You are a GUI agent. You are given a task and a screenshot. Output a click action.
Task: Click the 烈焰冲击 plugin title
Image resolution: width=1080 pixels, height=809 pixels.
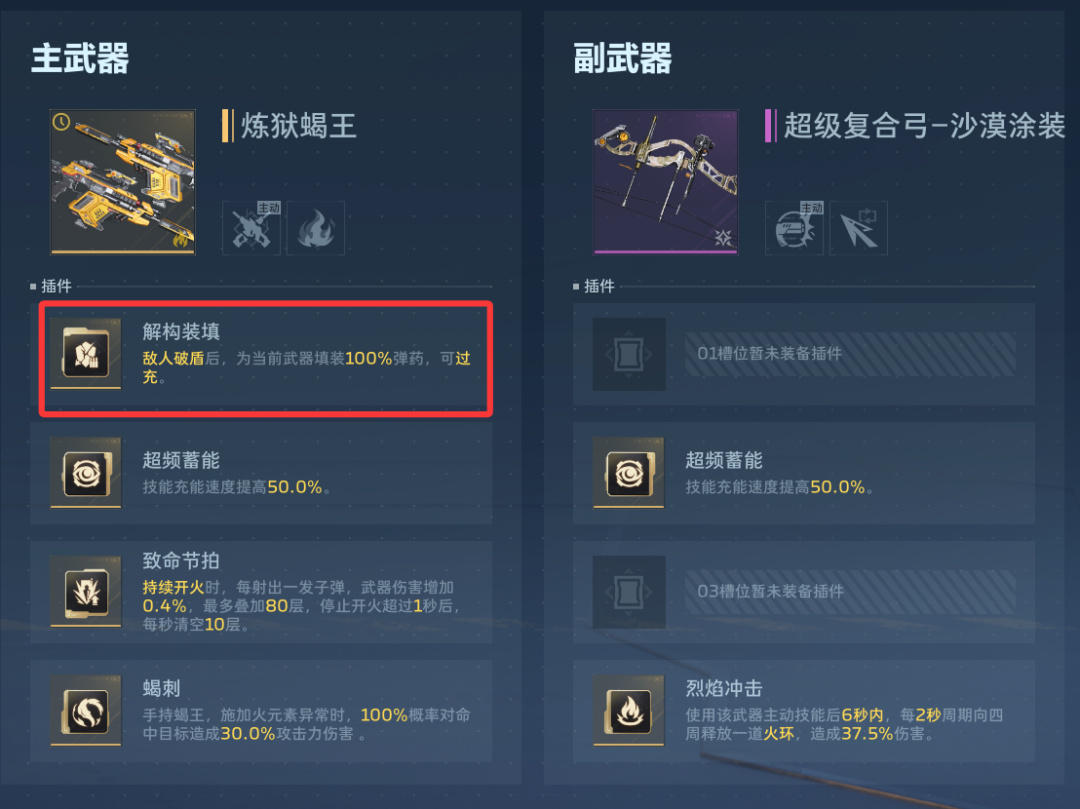724,689
